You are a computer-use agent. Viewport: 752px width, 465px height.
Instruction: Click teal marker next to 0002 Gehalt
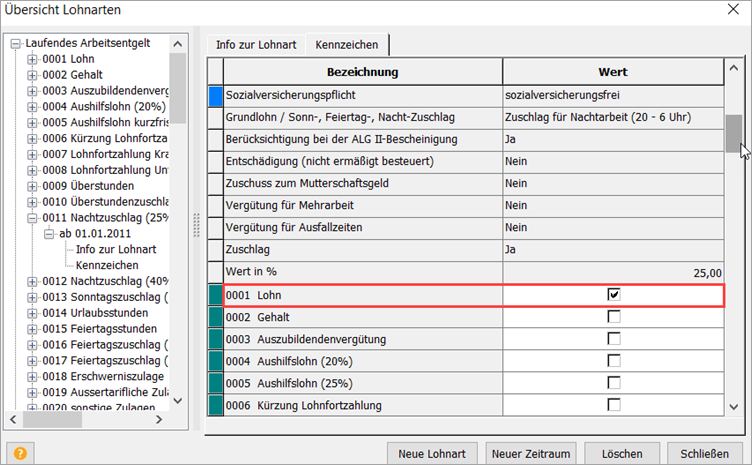click(x=215, y=316)
